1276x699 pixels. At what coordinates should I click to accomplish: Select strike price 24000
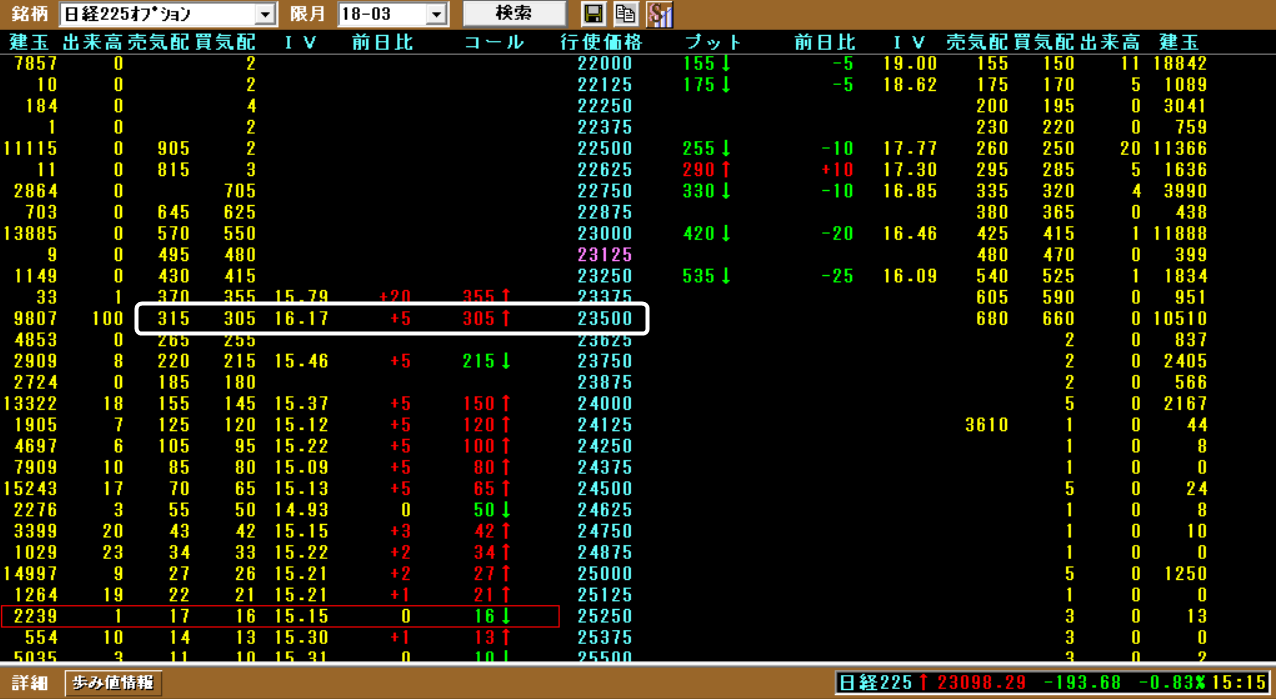coord(605,404)
